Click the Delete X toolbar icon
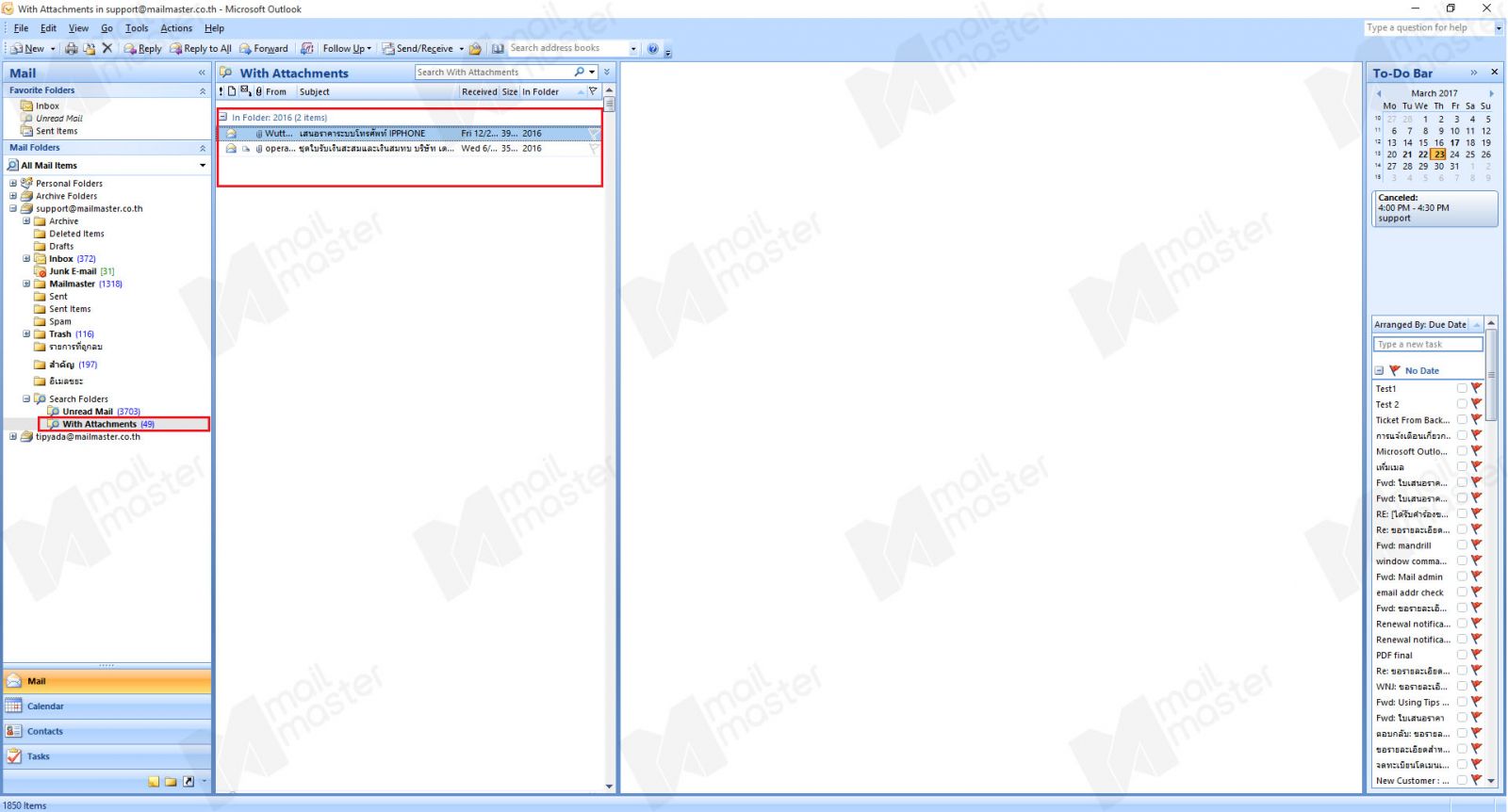The height and width of the screenshot is (812, 1508). [x=107, y=48]
